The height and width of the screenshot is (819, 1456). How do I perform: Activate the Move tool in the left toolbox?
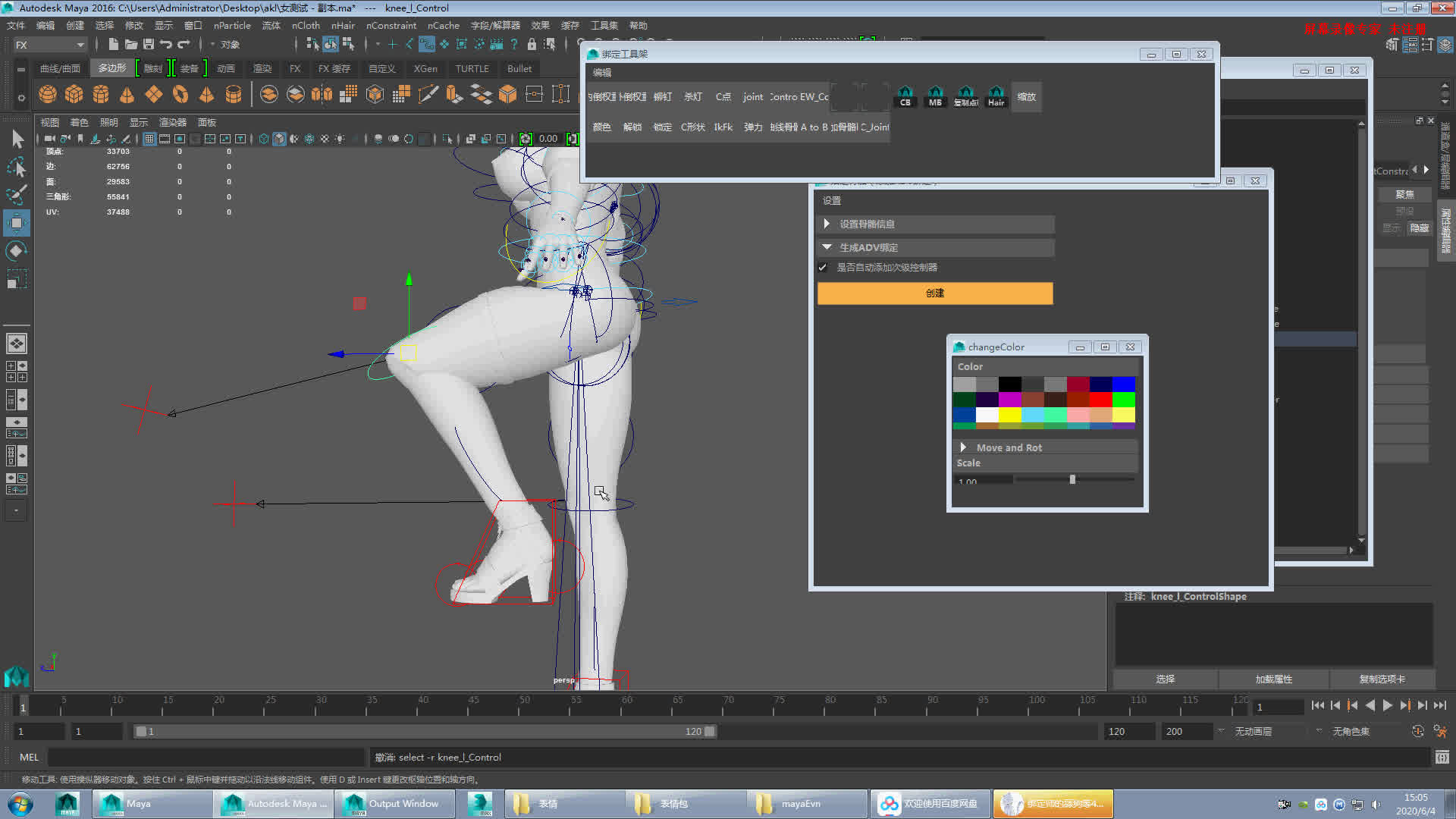(17, 223)
